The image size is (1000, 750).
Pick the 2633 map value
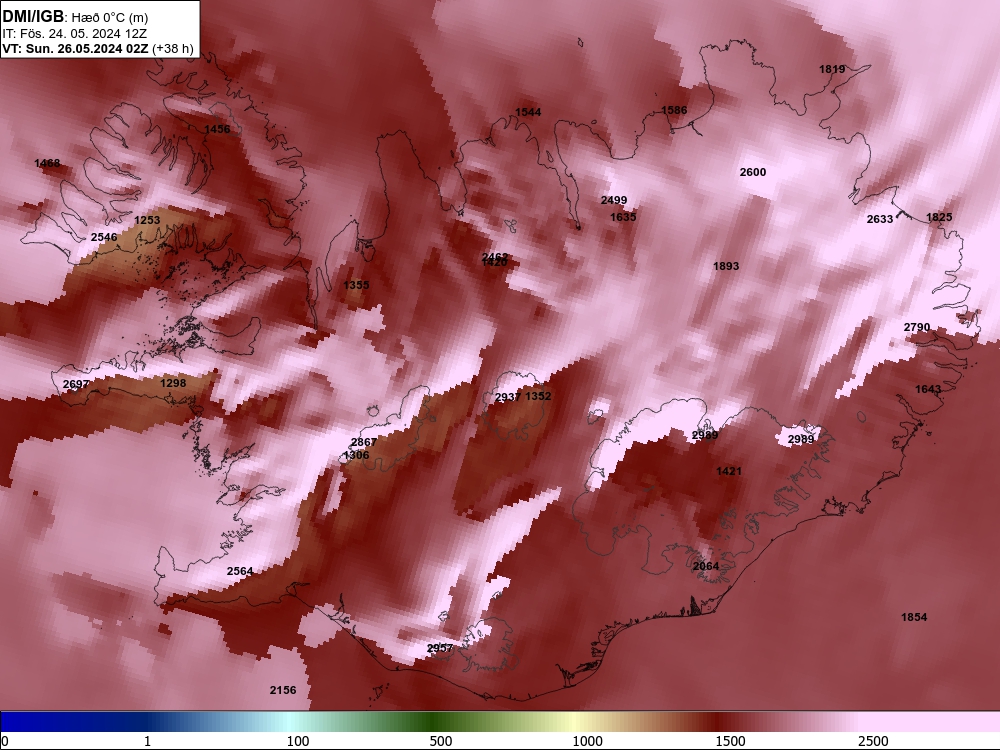coord(879,219)
